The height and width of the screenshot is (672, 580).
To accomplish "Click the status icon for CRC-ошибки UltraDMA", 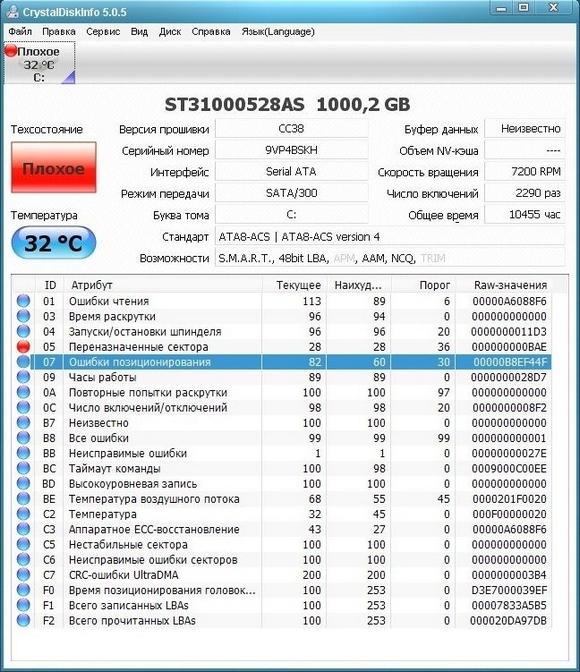I will pos(23,575).
